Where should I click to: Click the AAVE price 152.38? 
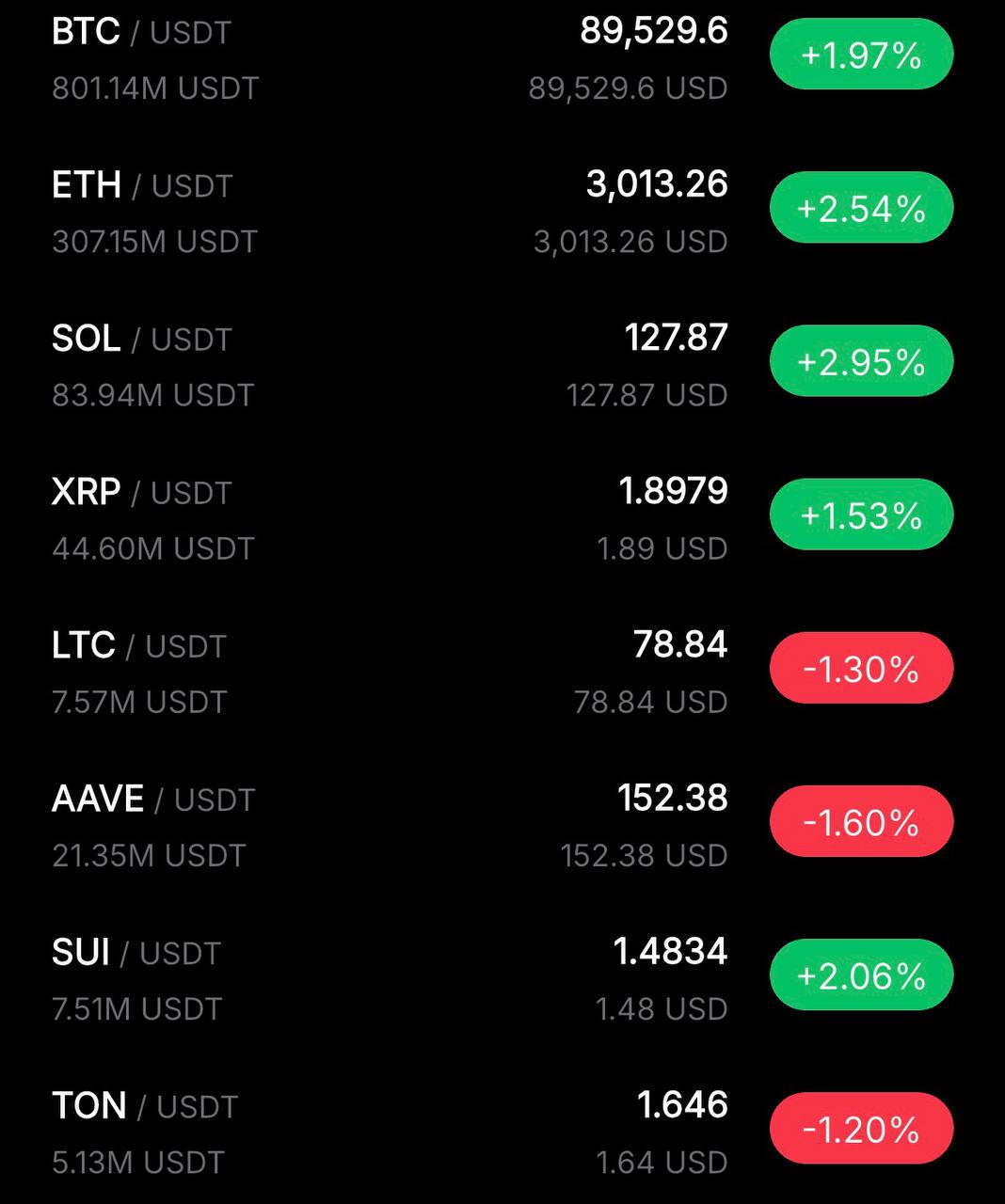(672, 799)
